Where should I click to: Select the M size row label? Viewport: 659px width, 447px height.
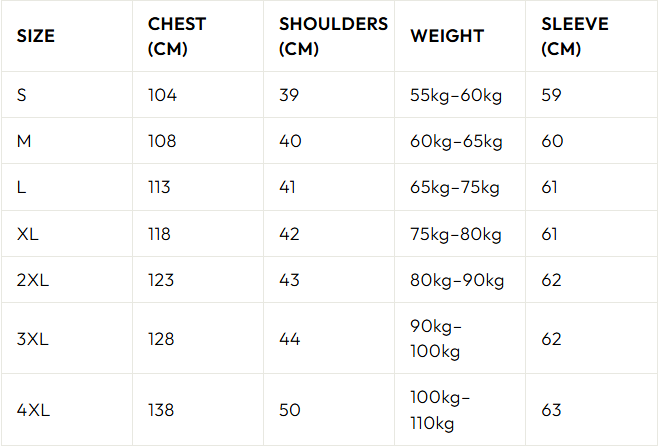(25, 141)
